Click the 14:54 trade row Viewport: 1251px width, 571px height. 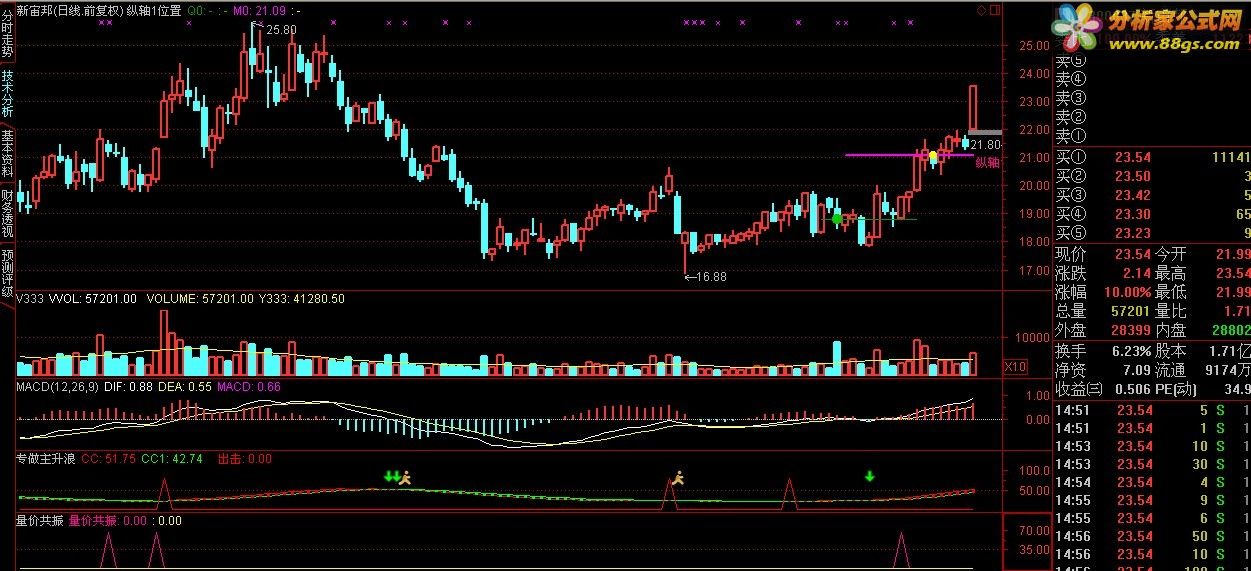click(1153, 482)
